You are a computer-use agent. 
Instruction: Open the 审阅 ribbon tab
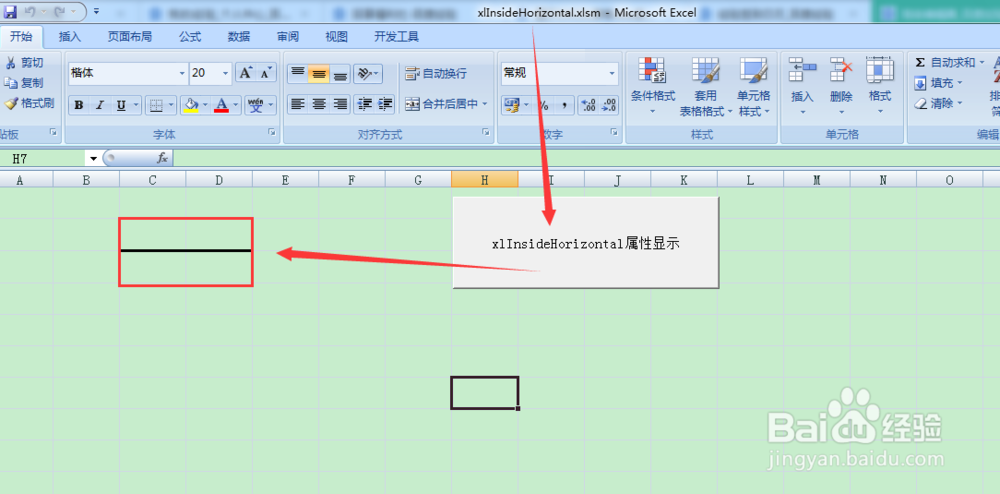tap(288, 37)
